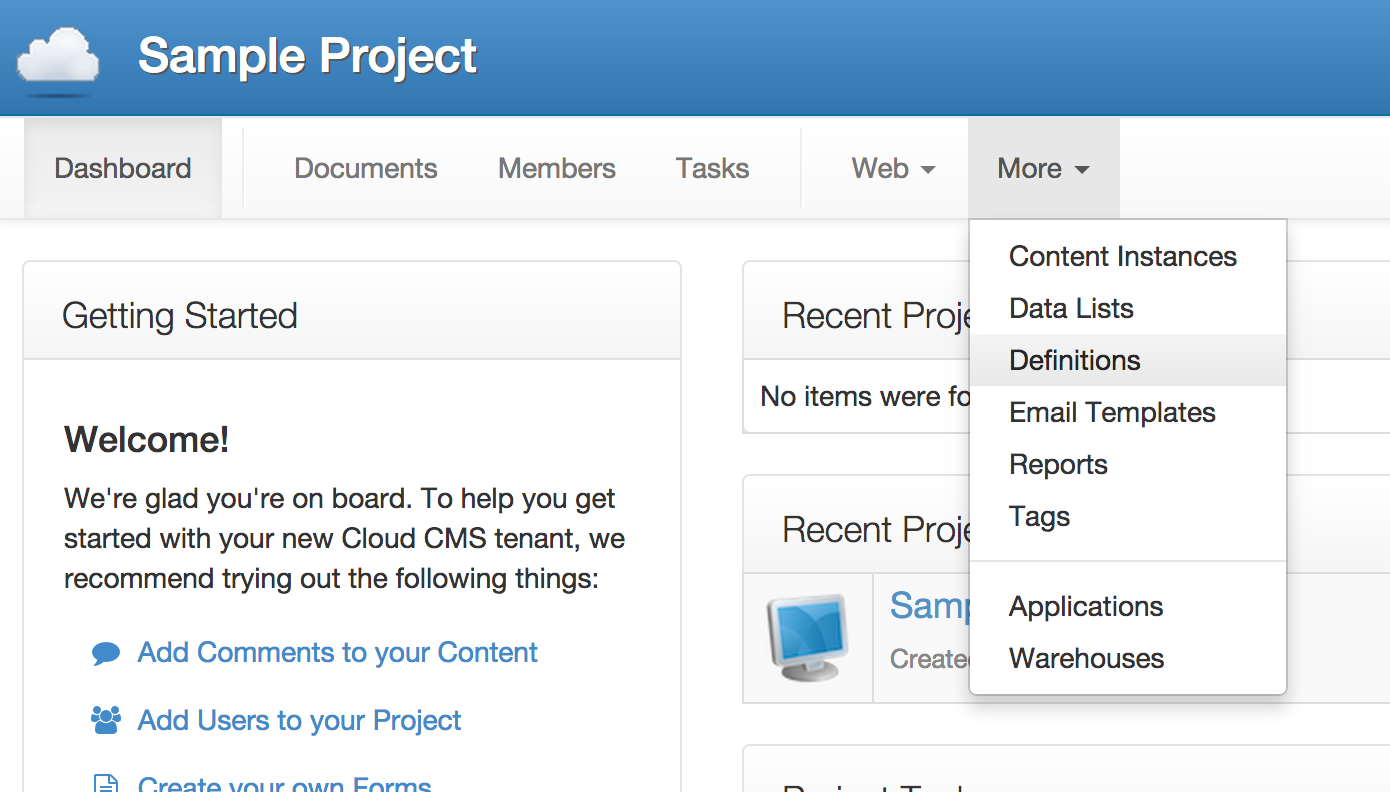This screenshot has width=1390, height=792.
Task: Click the document icon beside Create your own Forms
Action: (x=106, y=783)
